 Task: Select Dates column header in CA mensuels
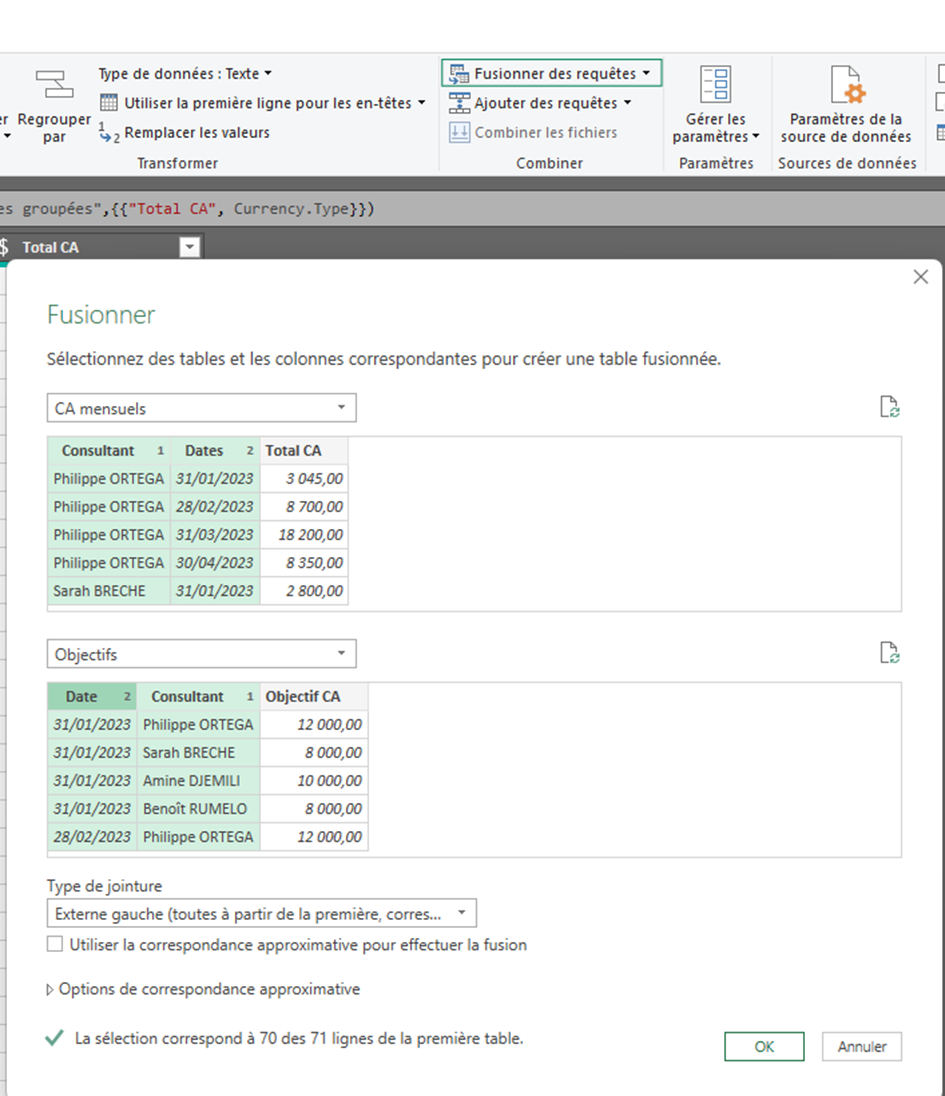coord(215,451)
